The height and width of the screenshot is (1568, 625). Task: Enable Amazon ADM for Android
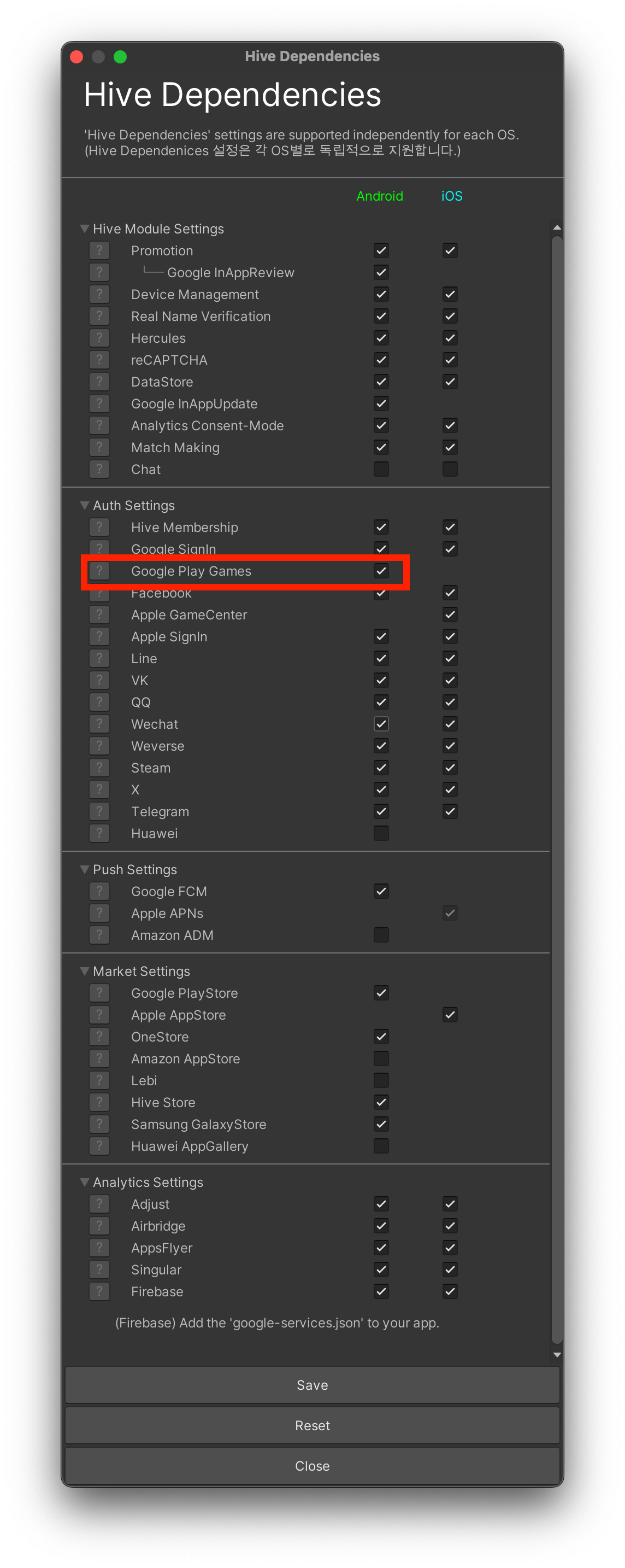(381, 935)
